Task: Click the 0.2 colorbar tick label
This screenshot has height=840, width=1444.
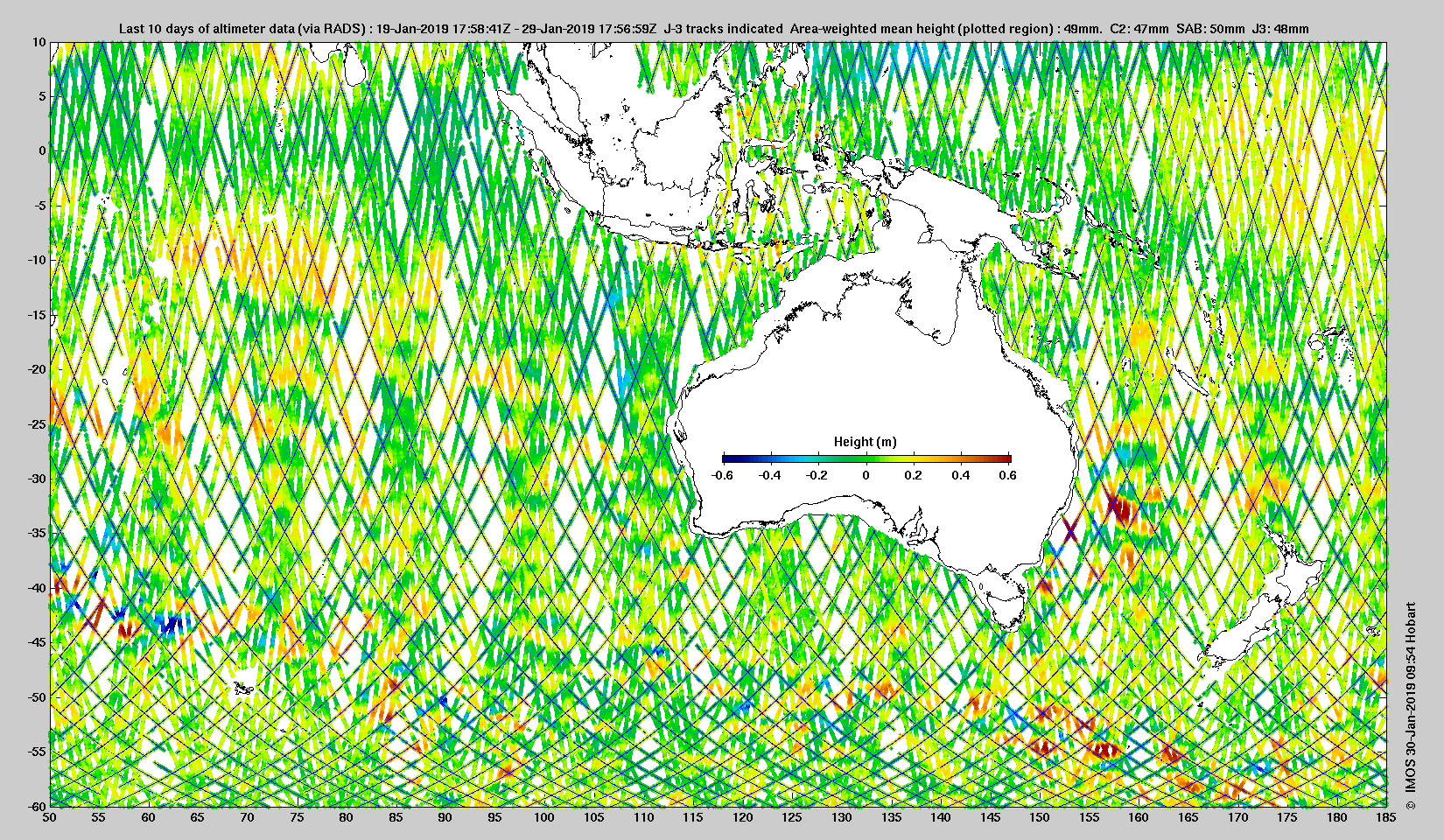Action: point(914,475)
